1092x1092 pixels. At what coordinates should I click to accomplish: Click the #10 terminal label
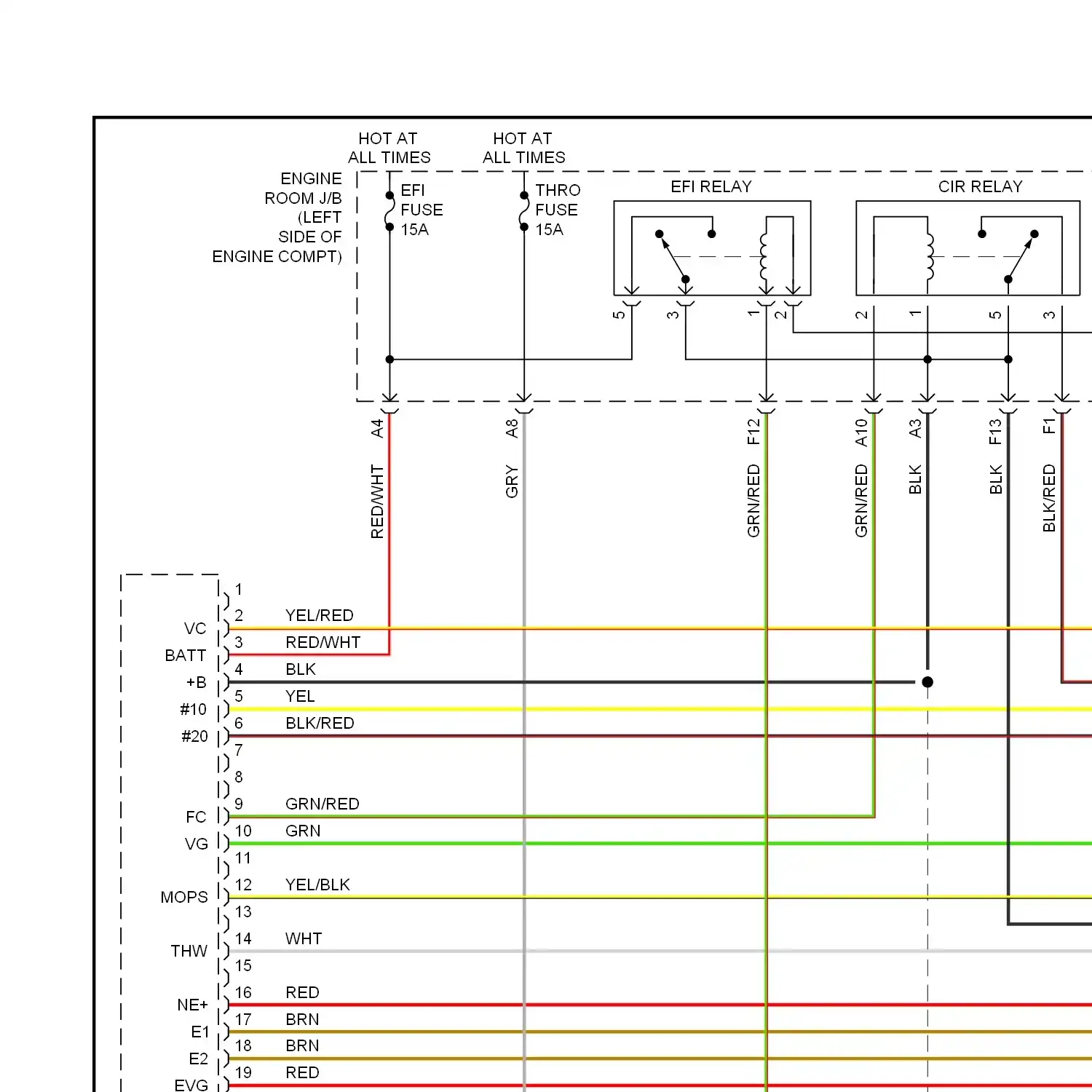[x=194, y=710]
